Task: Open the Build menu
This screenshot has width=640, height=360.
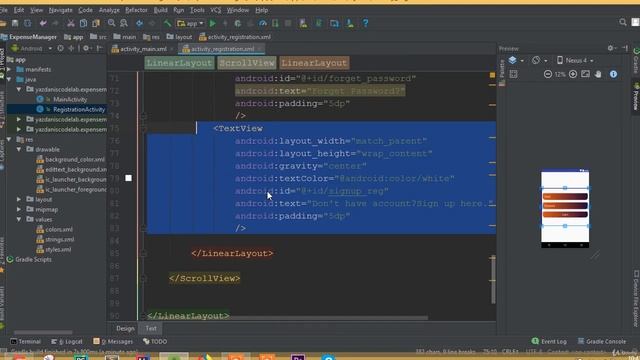Action: [x=160, y=10]
